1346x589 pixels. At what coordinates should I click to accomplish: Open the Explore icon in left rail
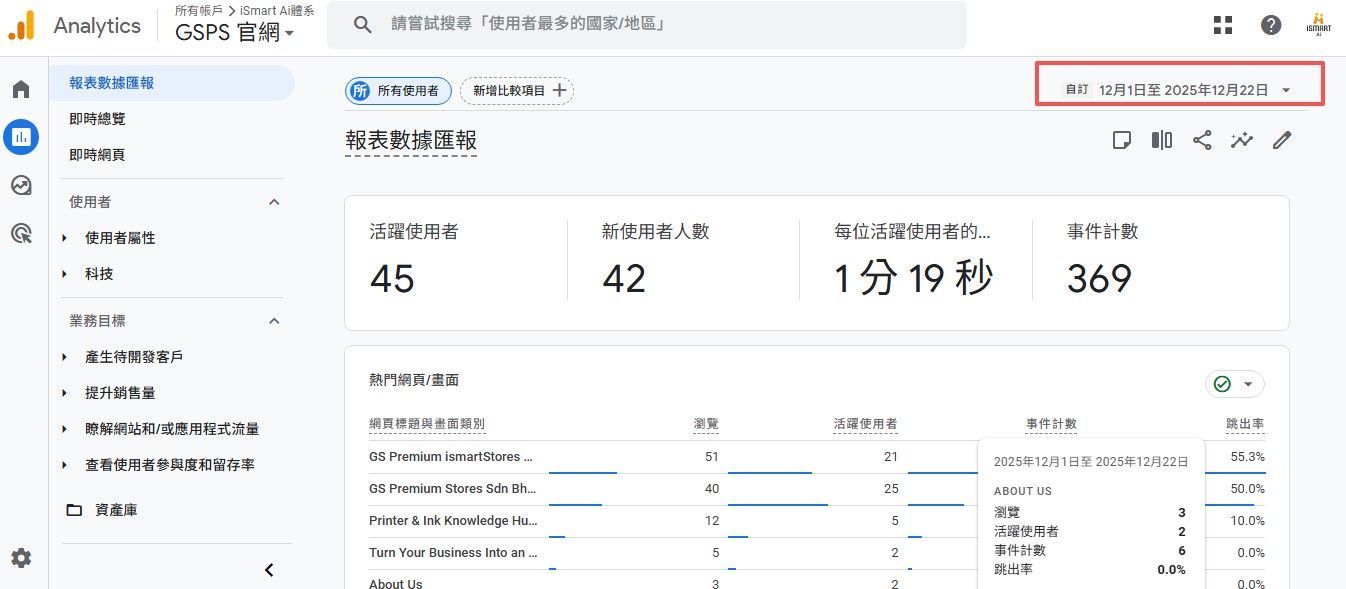pyautogui.click(x=21, y=185)
